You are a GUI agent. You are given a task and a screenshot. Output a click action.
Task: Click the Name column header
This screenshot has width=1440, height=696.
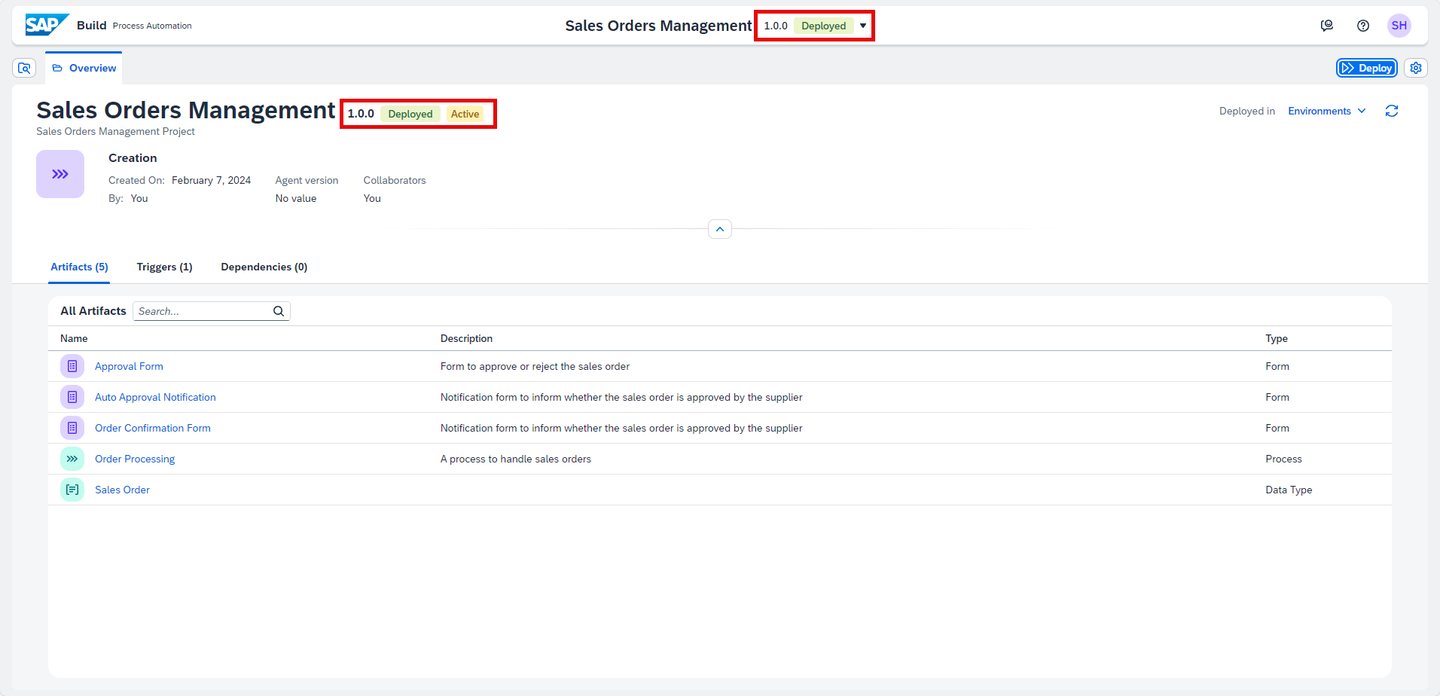click(74, 339)
